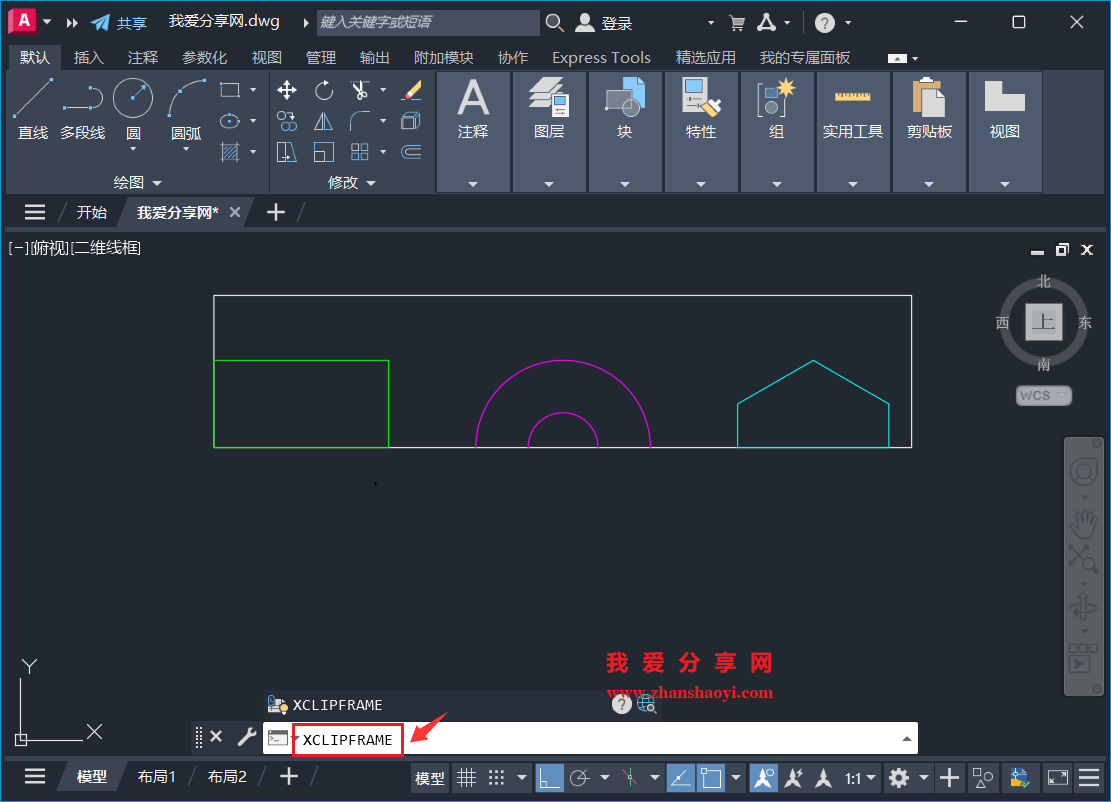Click the Move tool in the Modify panel

click(287, 90)
